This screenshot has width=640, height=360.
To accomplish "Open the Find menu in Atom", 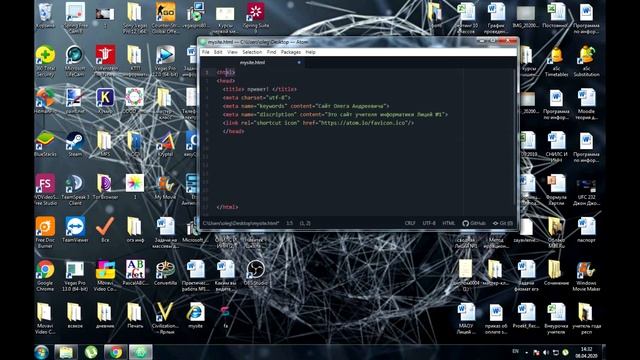I will point(271,52).
